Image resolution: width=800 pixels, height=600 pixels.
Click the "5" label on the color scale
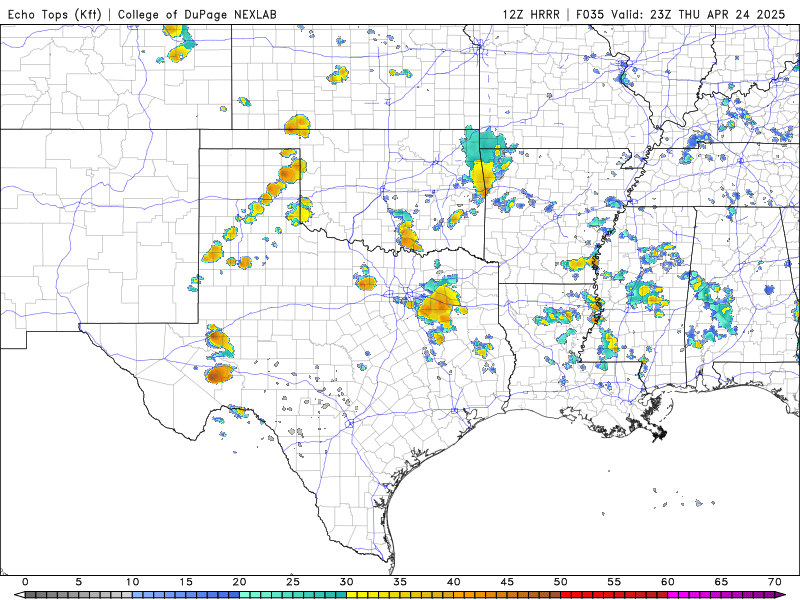point(79,582)
